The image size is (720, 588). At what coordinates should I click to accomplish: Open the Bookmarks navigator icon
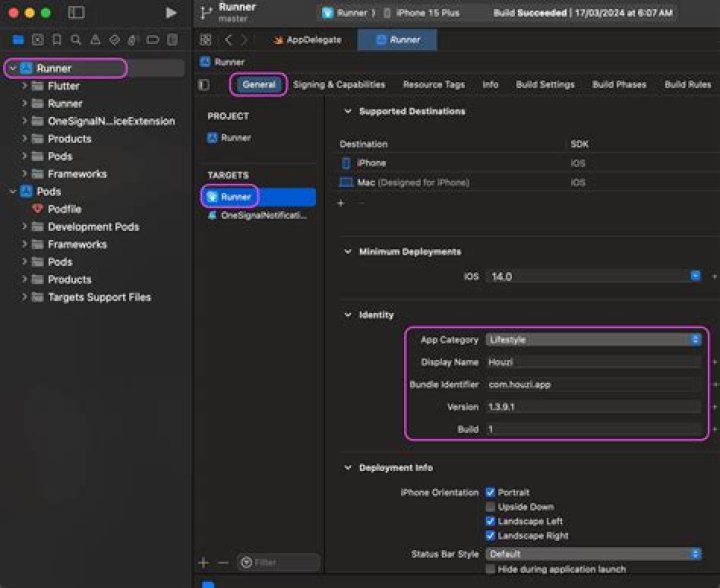point(57,40)
